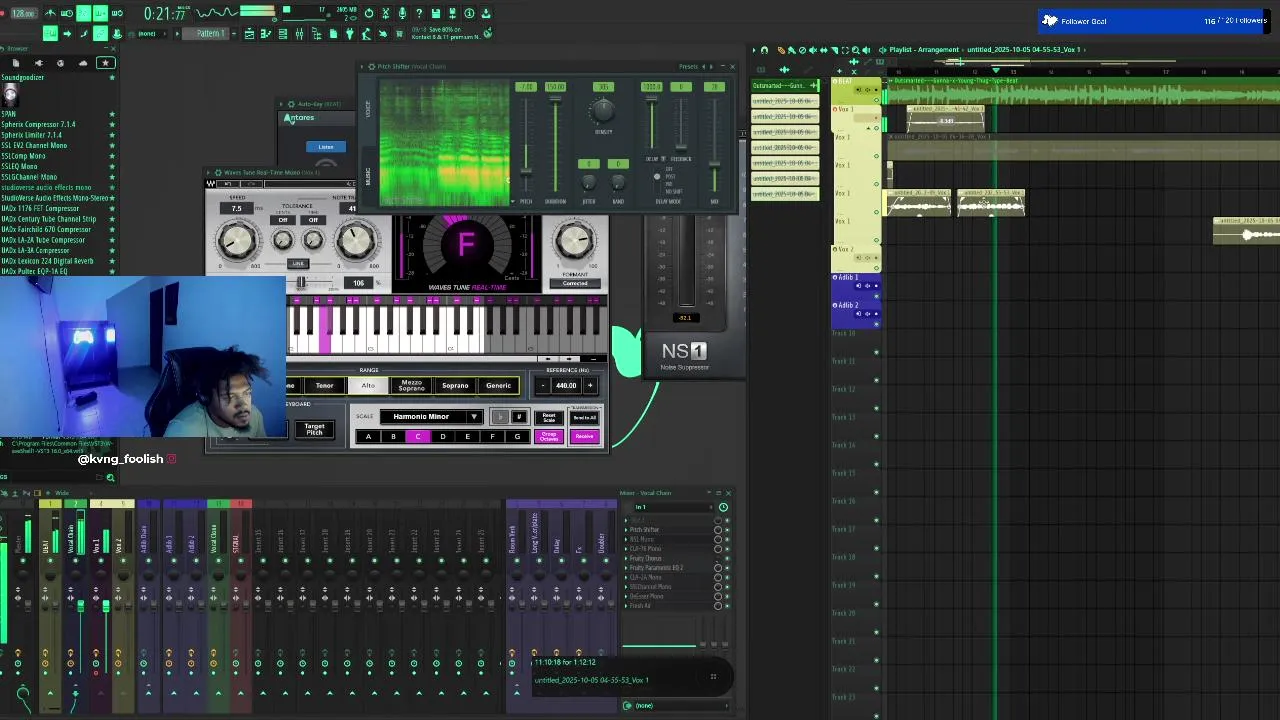Image resolution: width=1280 pixels, height=720 pixels.
Task: Open the plugin picker plug icon
Action: click(349, 34)
